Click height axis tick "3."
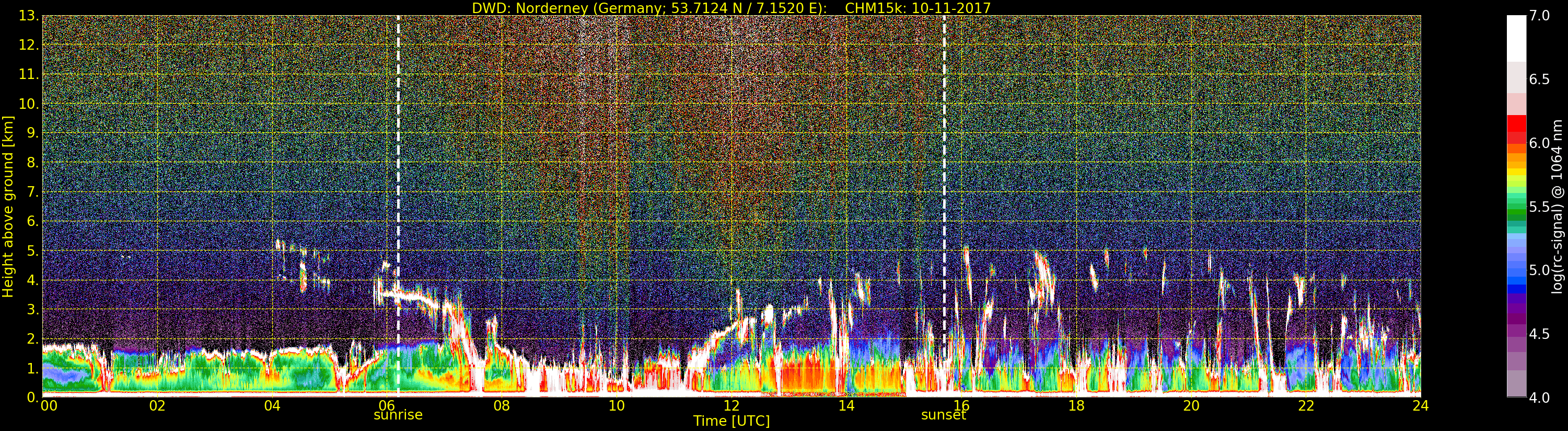Viewport: 1568px width, 431px height. [32, 310]
